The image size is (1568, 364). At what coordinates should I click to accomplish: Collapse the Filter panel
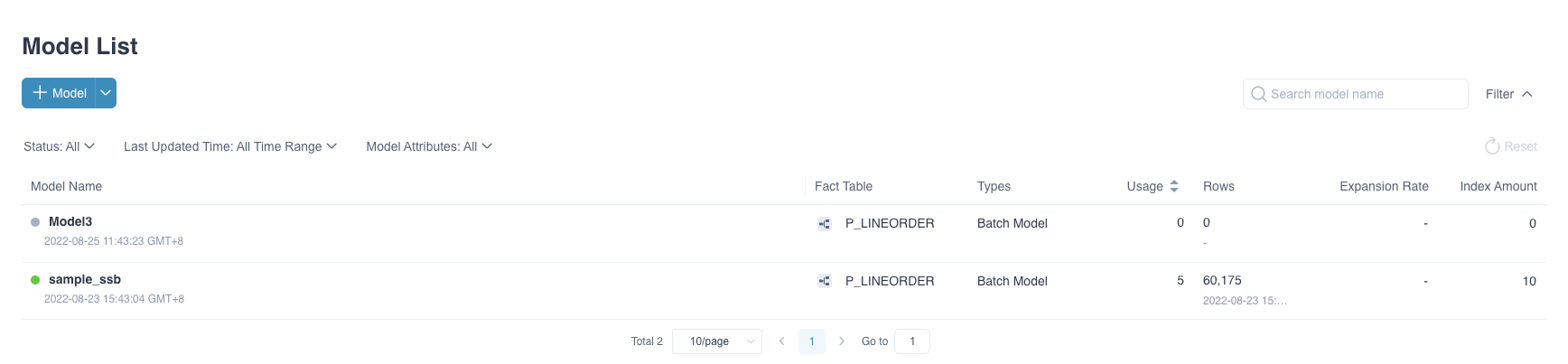point(1509,94)
